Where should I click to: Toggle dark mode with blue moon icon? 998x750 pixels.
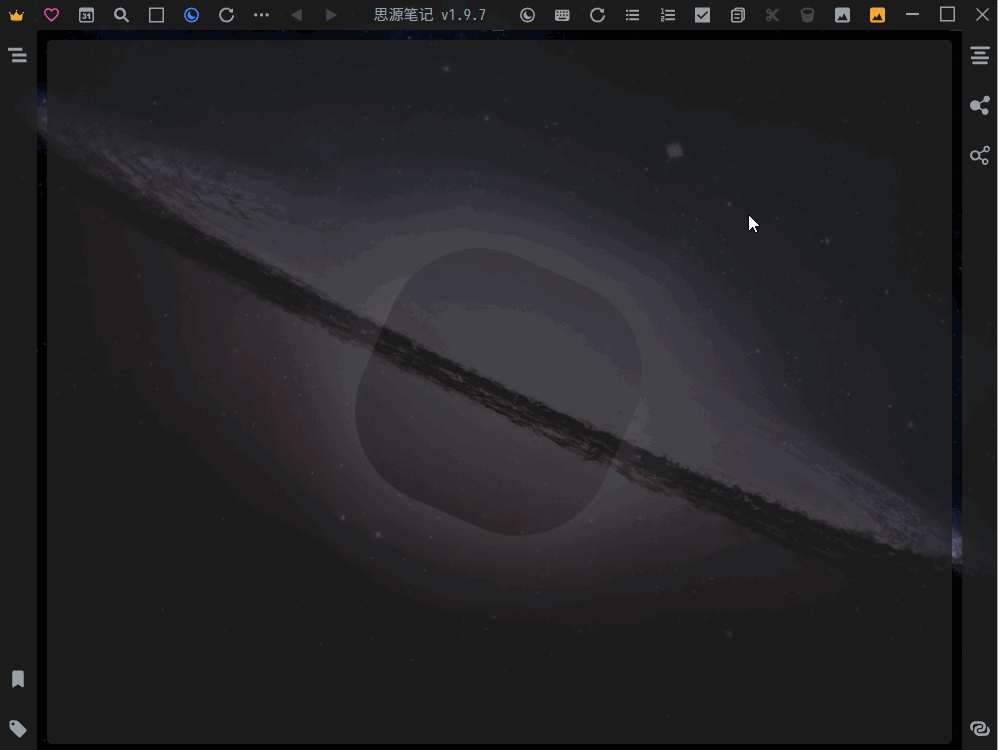pyautogui.click(x=191, y=15)
